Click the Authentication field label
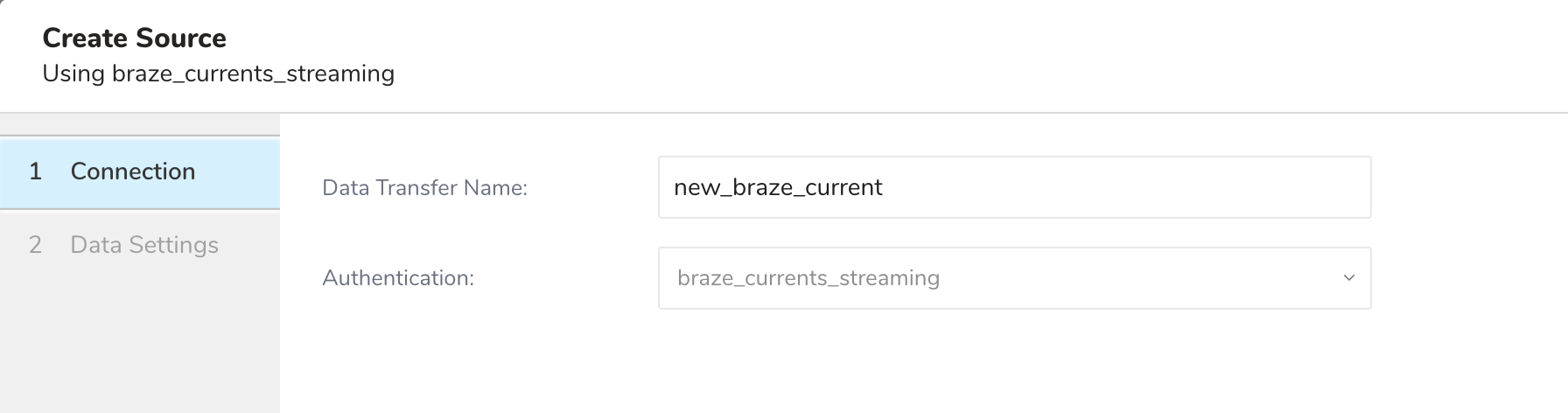This screenshot has height=413, width=1568. (397, 278)
